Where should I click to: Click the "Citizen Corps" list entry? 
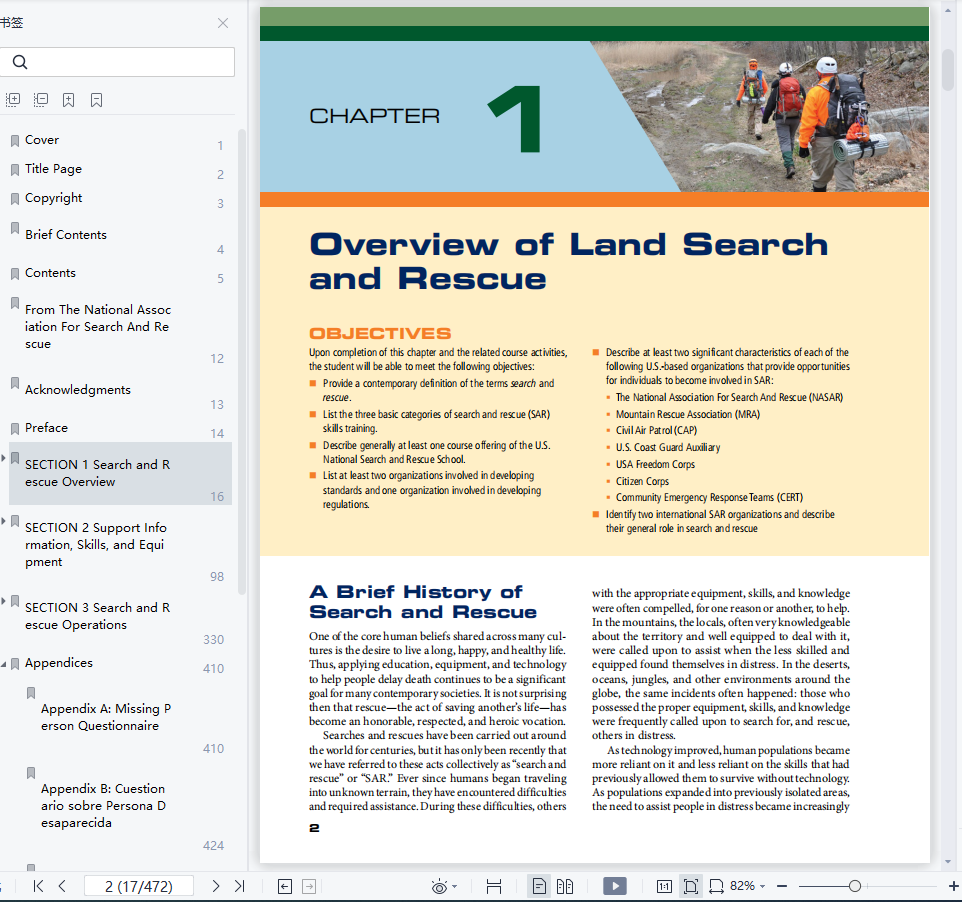(x=642, y=481)
